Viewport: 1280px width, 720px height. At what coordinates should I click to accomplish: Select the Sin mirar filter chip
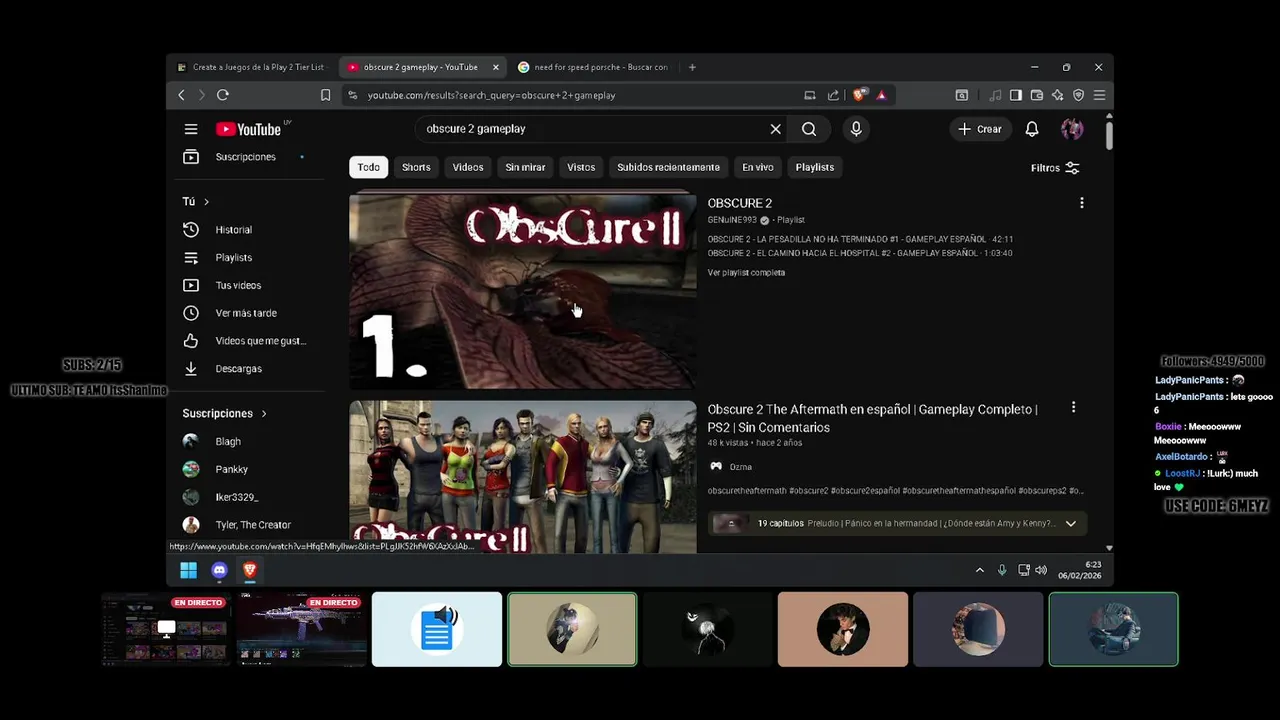pyautogui.click(x=525, y=167)
